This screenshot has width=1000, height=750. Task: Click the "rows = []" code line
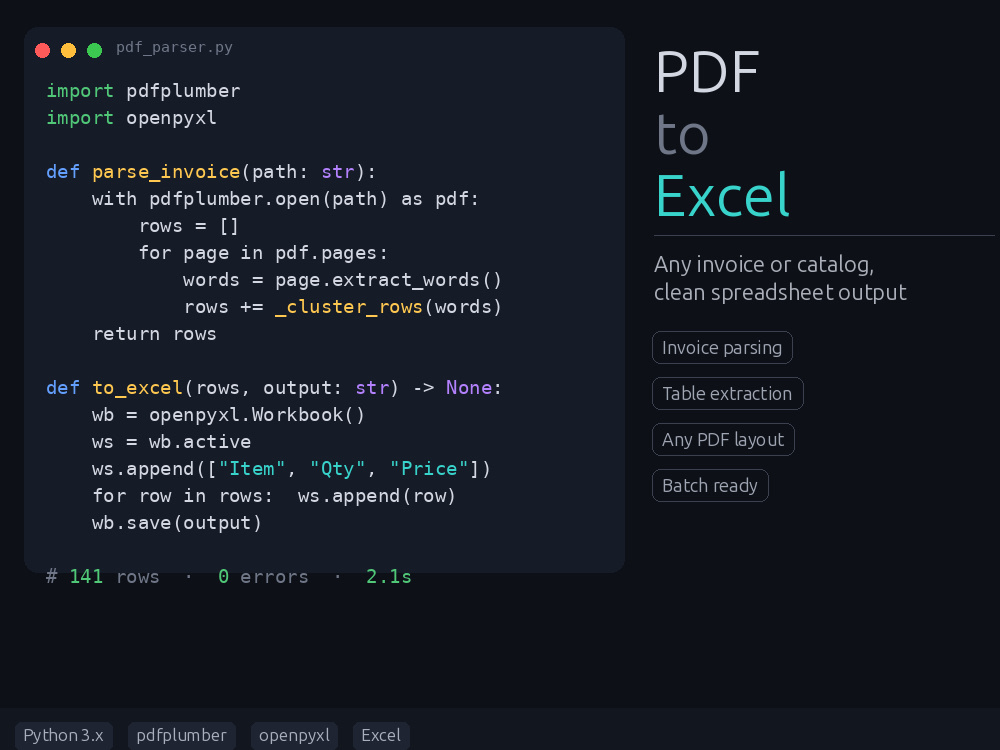point(189,226)
